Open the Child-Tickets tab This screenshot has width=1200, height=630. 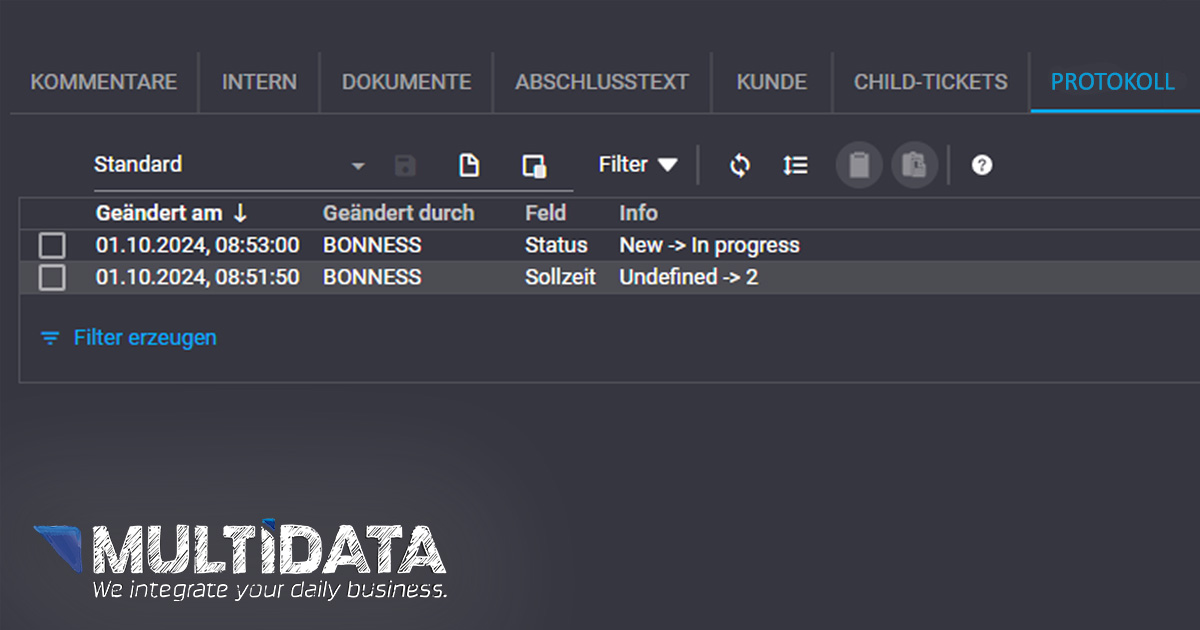[x=930, y=82]
